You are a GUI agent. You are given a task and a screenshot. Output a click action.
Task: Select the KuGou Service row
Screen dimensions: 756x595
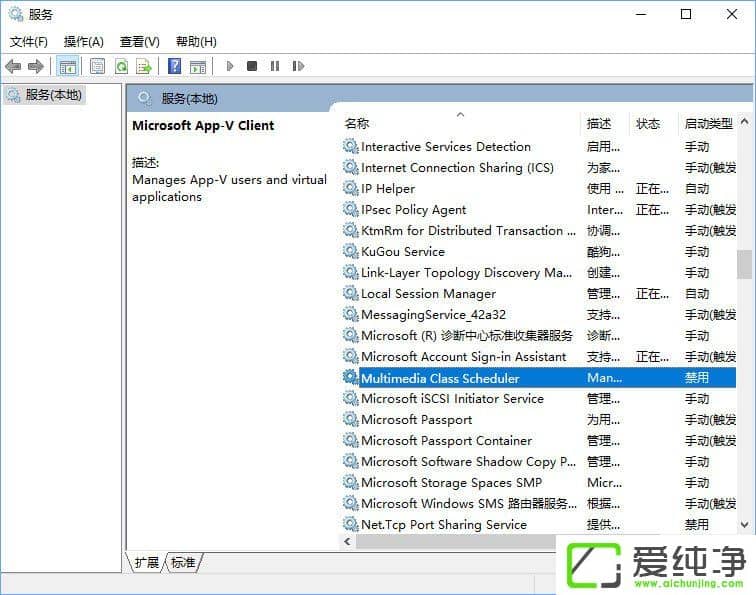pos(539,252)
